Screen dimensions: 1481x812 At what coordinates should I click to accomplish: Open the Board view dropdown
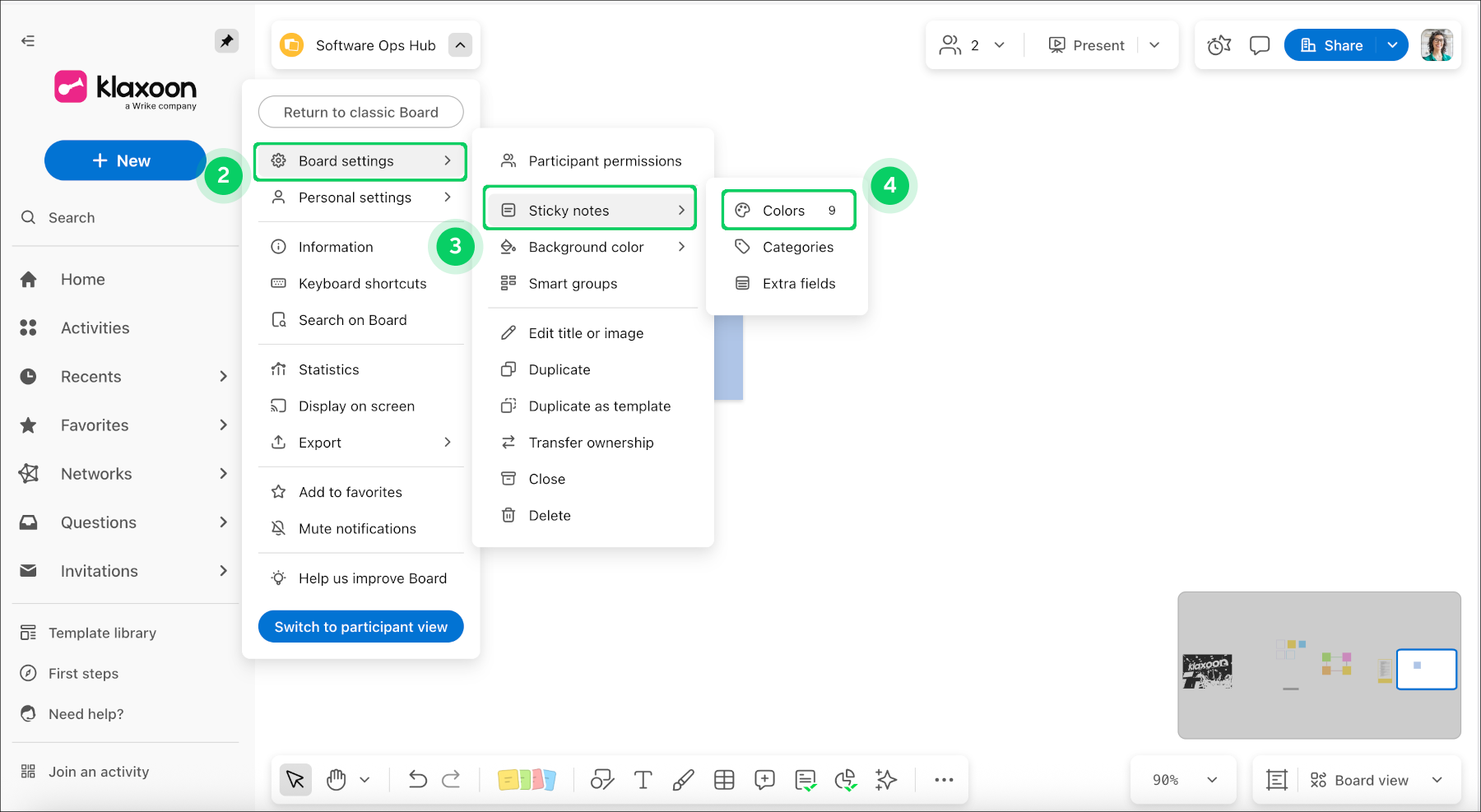pyautogui.click(x=1369, y=779)
